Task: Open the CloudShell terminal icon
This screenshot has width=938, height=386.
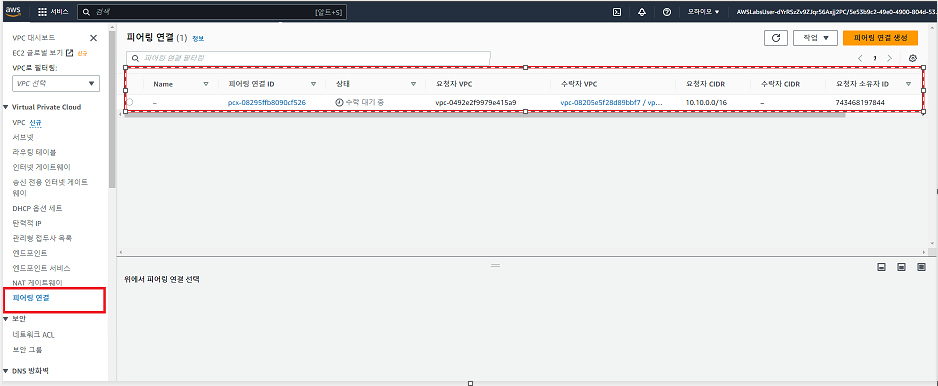Action: [x=617, y=12]
